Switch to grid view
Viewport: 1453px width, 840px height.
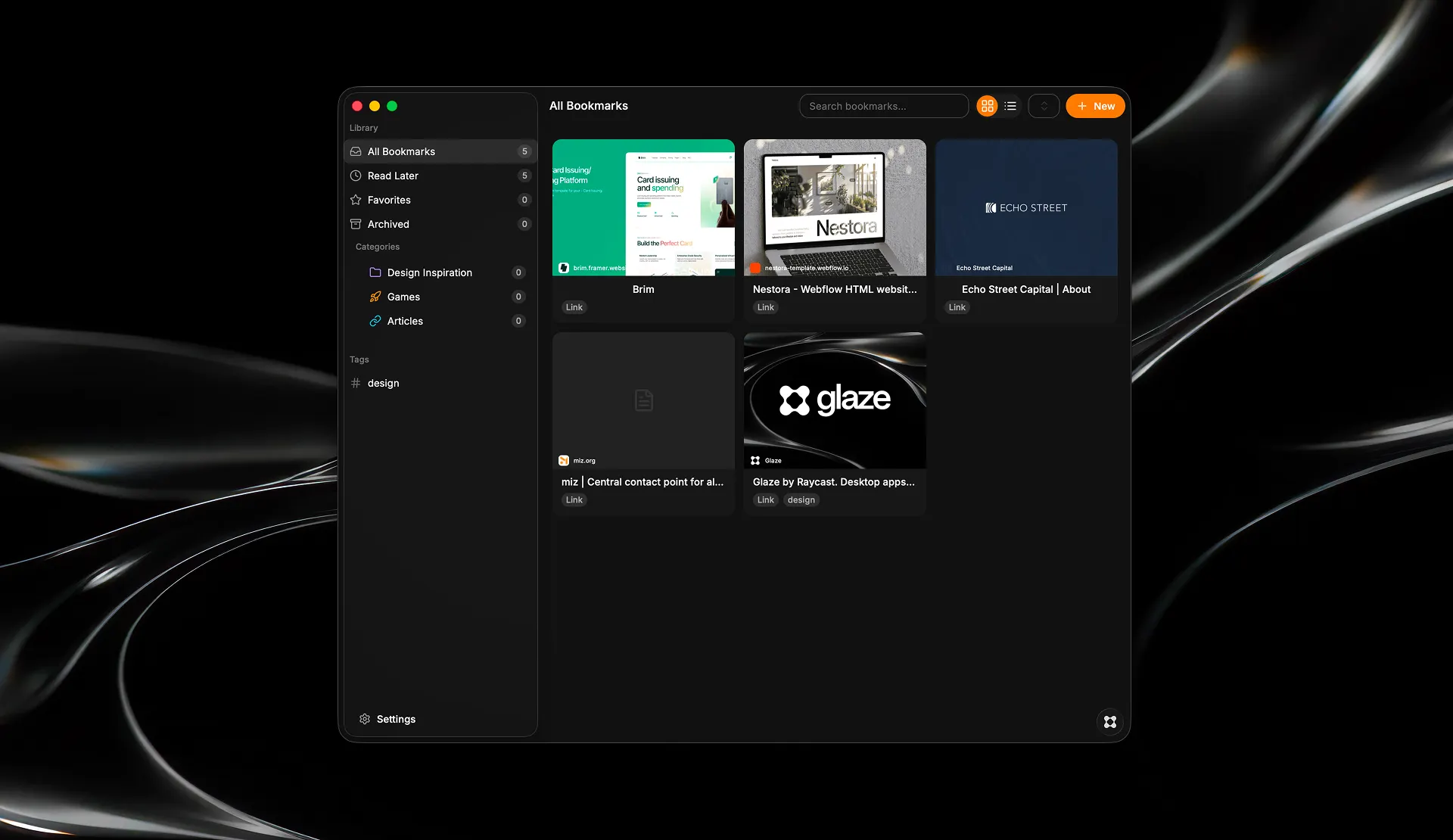(x=987, y=106)
